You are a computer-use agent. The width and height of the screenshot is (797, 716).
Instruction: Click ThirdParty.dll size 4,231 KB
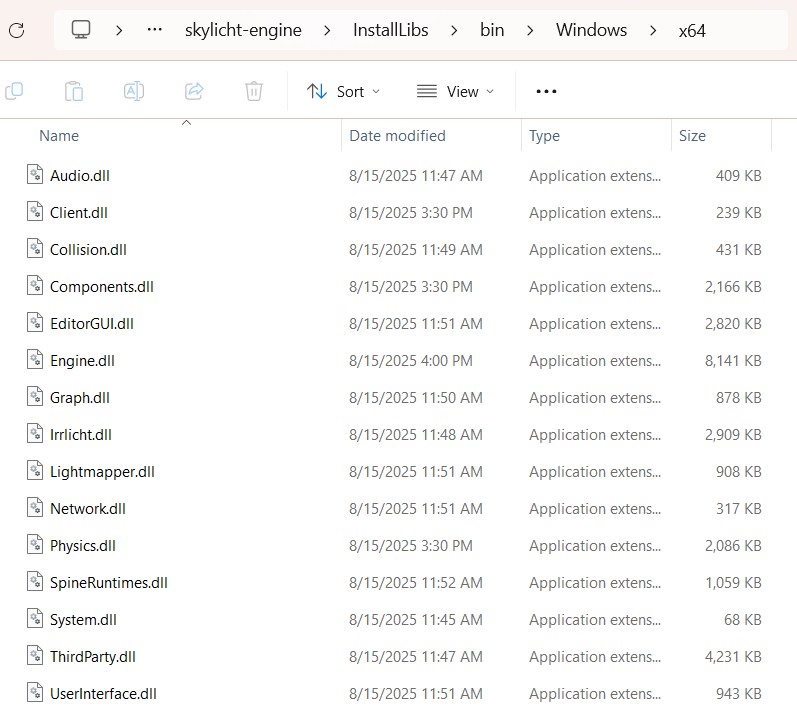pos(733,657)
